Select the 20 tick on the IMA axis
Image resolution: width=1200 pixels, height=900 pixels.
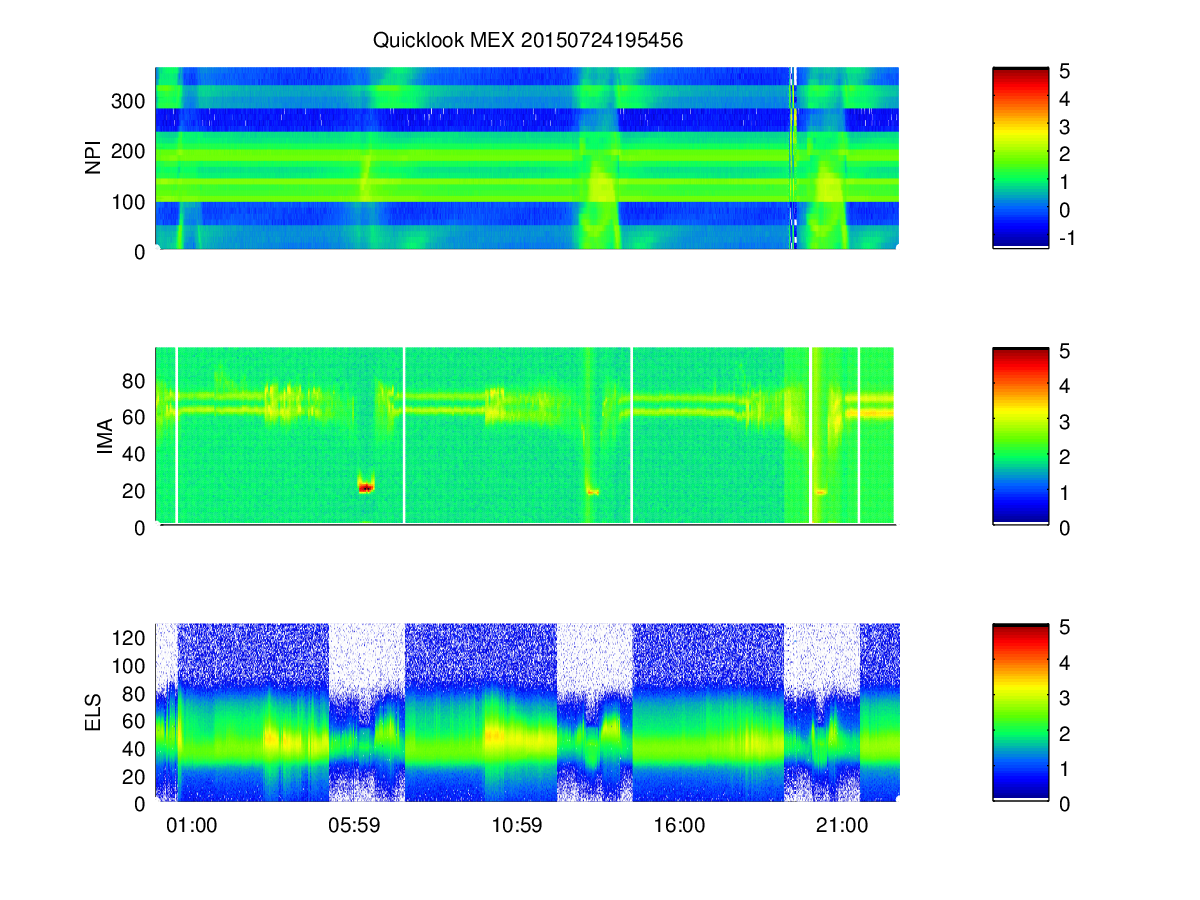pyautogui.click(x=136, y=490)
